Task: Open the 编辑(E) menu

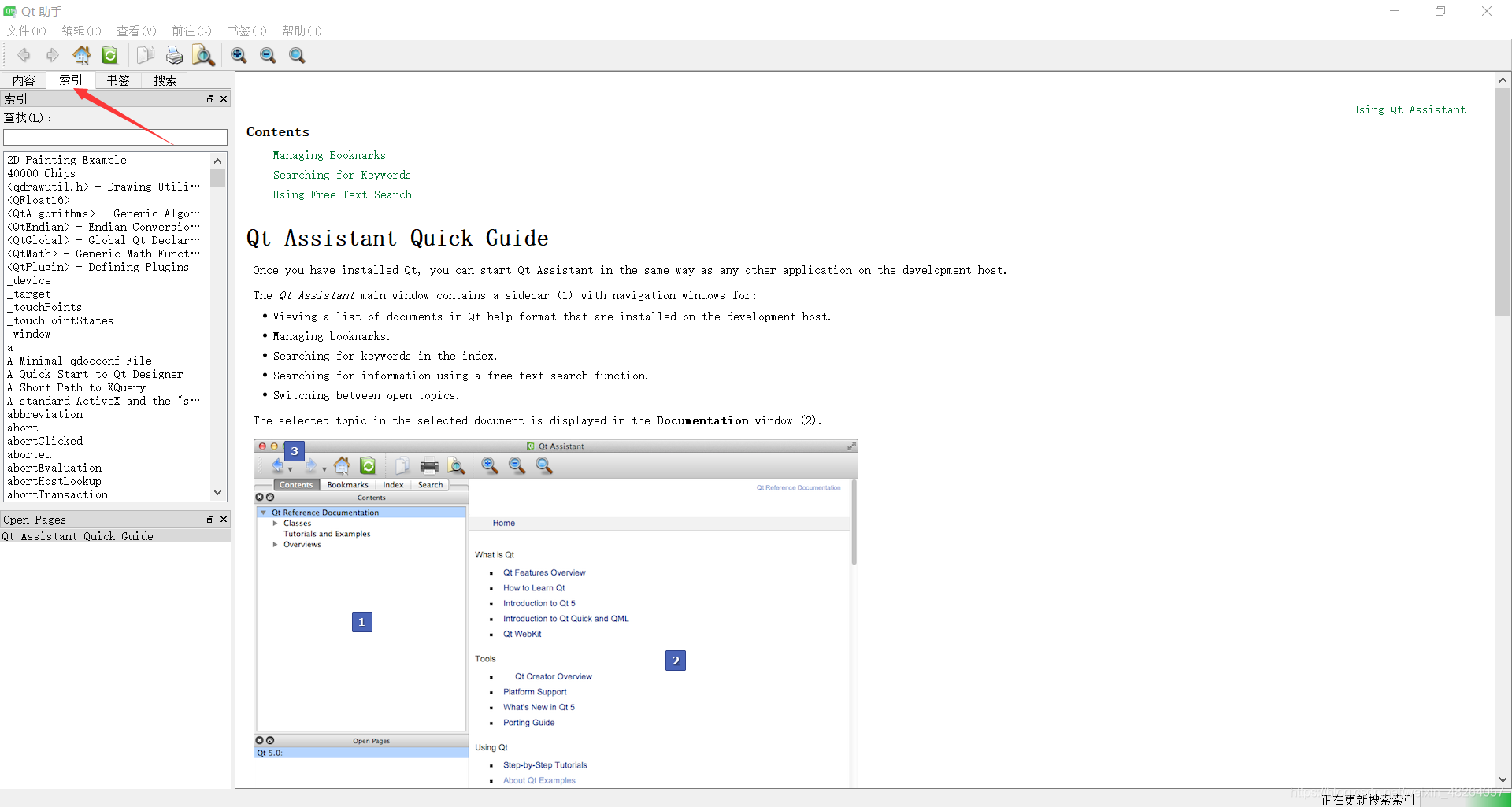Action: (82, 31)
